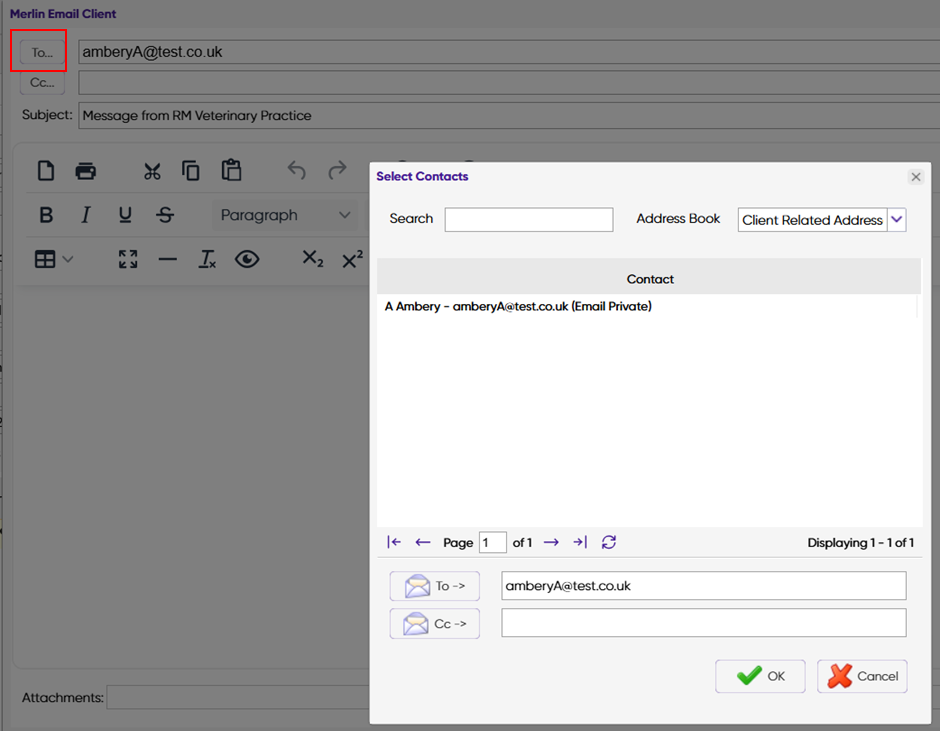Click the Search input field
Image resolution: width=940 pixels, height=731 pixels.
[x=529, y=219]
